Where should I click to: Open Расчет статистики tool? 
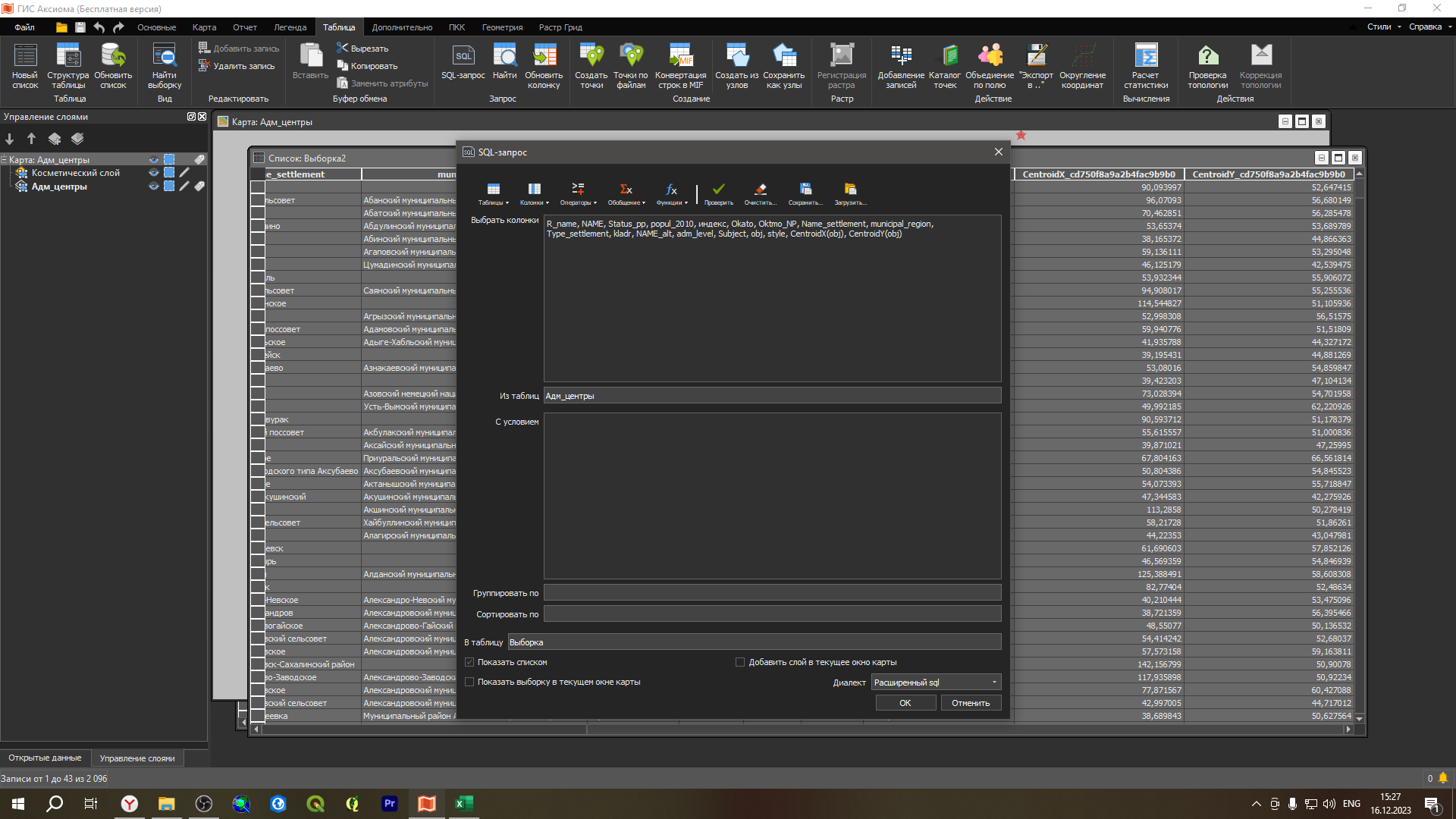1145,57
